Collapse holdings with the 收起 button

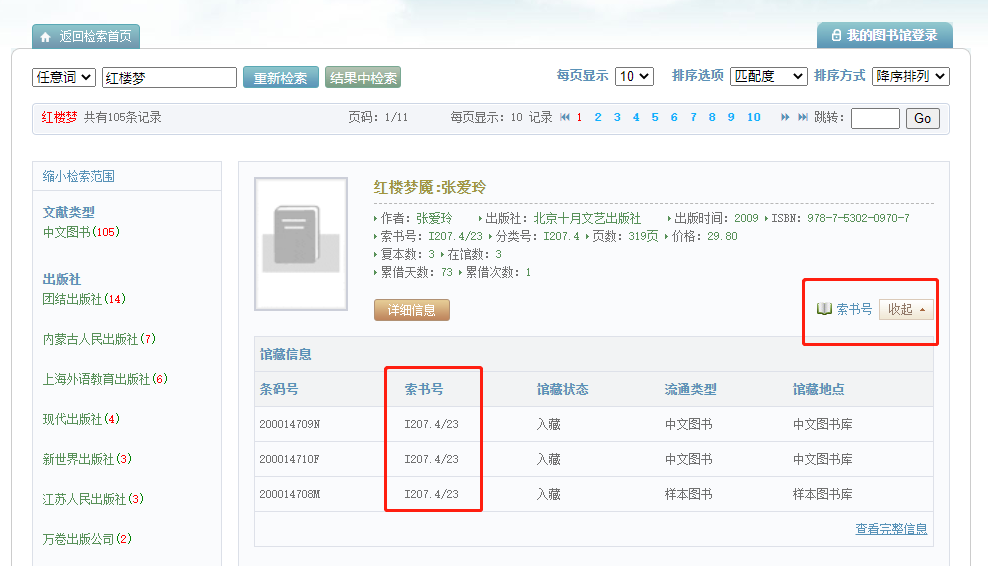[906, 309]
